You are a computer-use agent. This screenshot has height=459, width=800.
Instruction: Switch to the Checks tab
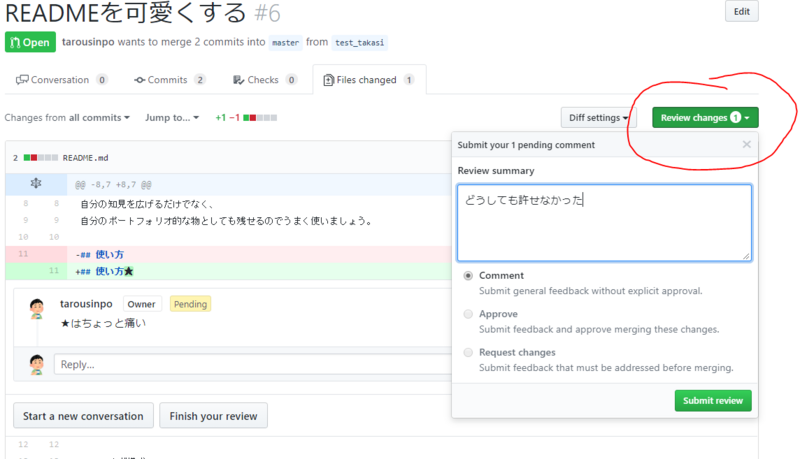point(264,80)
